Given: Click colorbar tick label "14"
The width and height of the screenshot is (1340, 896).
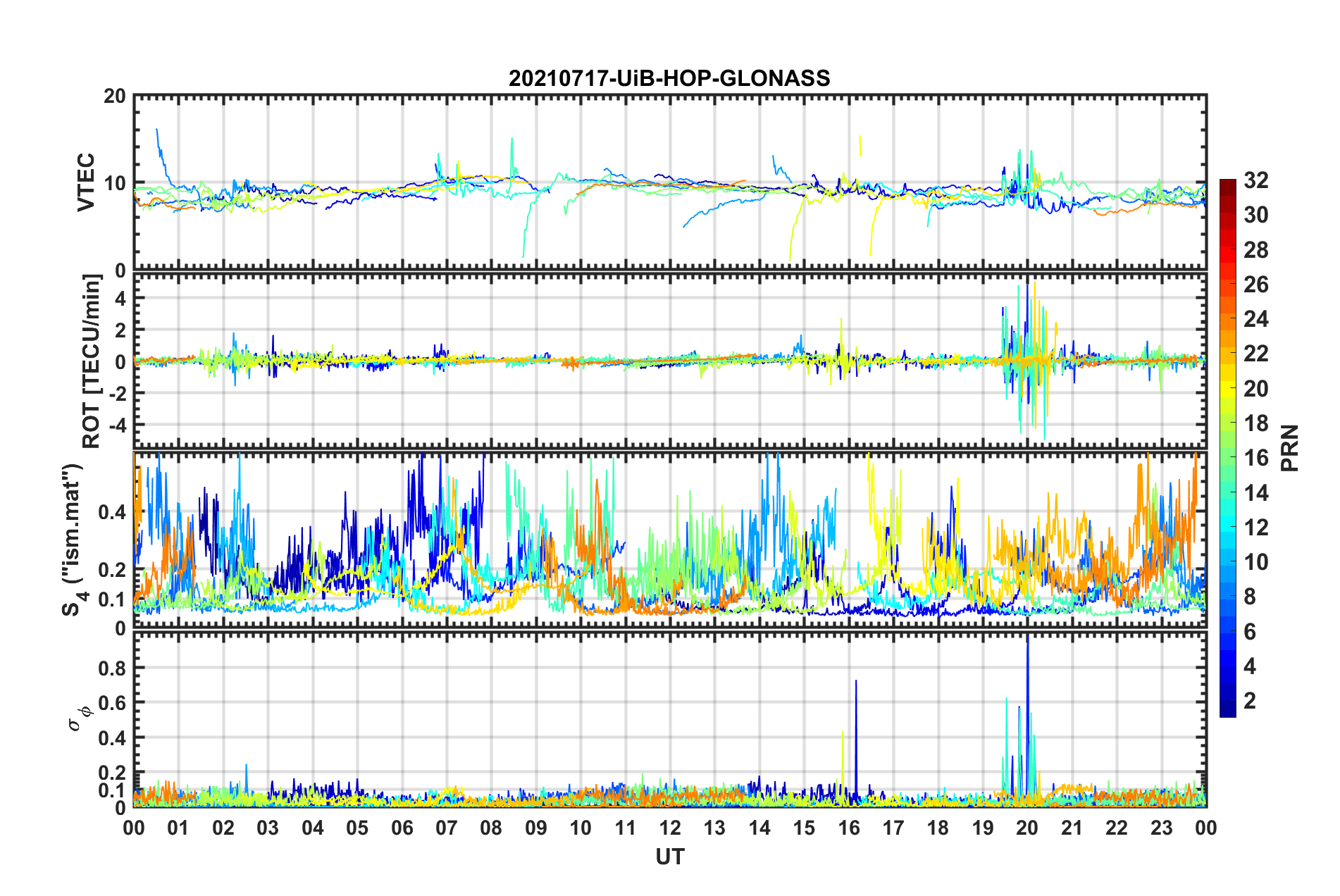Looking at the screenshot, I should coord(1255,493).
